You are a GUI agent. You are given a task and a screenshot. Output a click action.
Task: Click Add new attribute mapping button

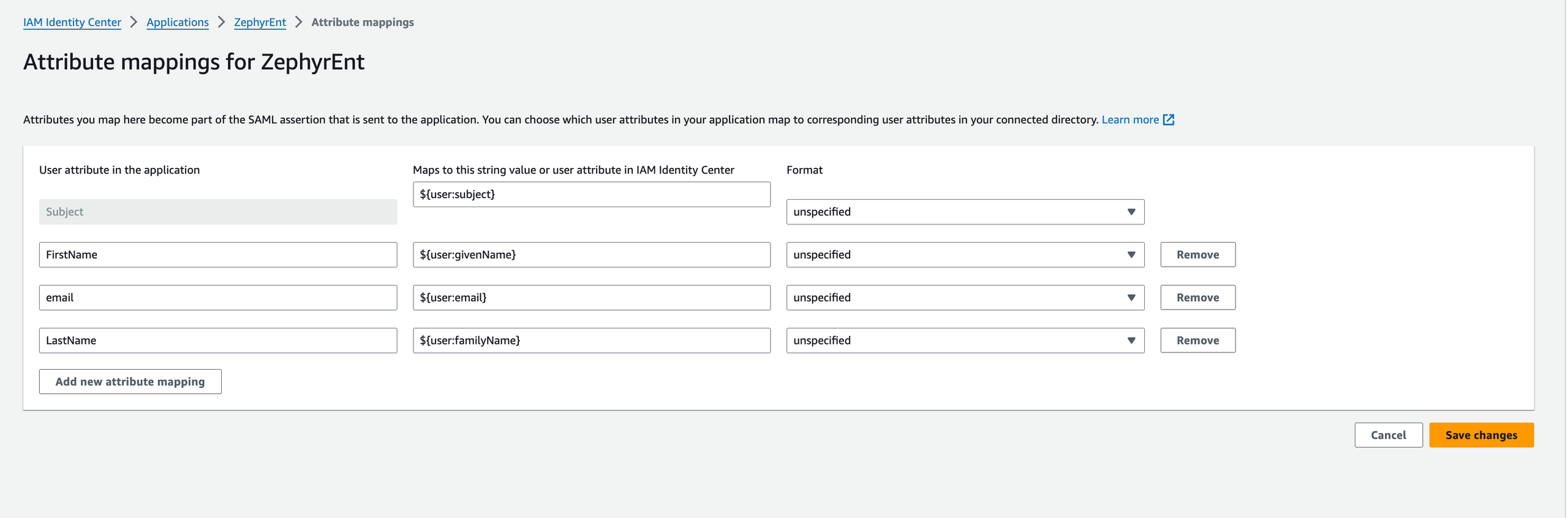tap(130, 382)
